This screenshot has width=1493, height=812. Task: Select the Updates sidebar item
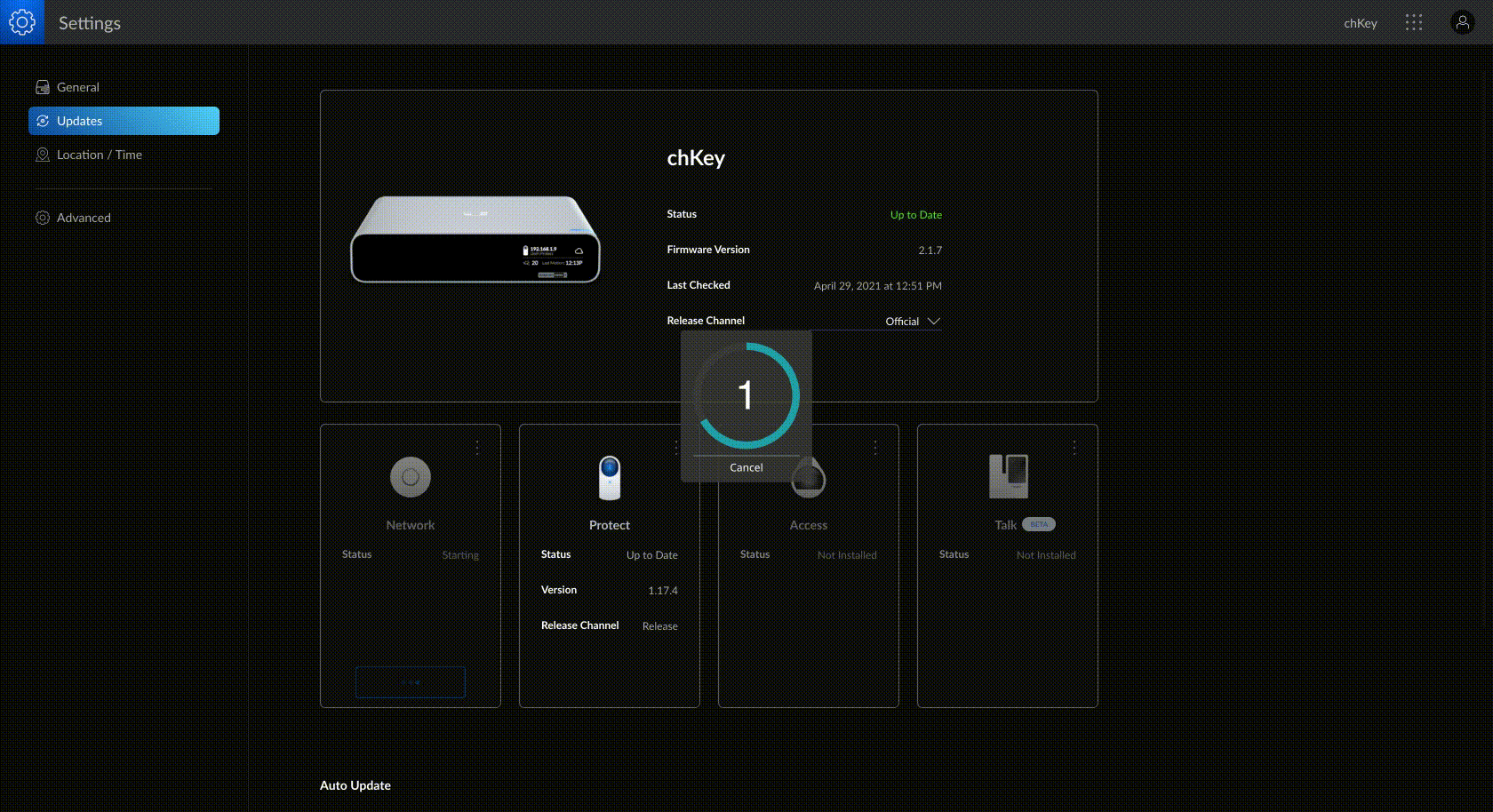pos(124,121)
